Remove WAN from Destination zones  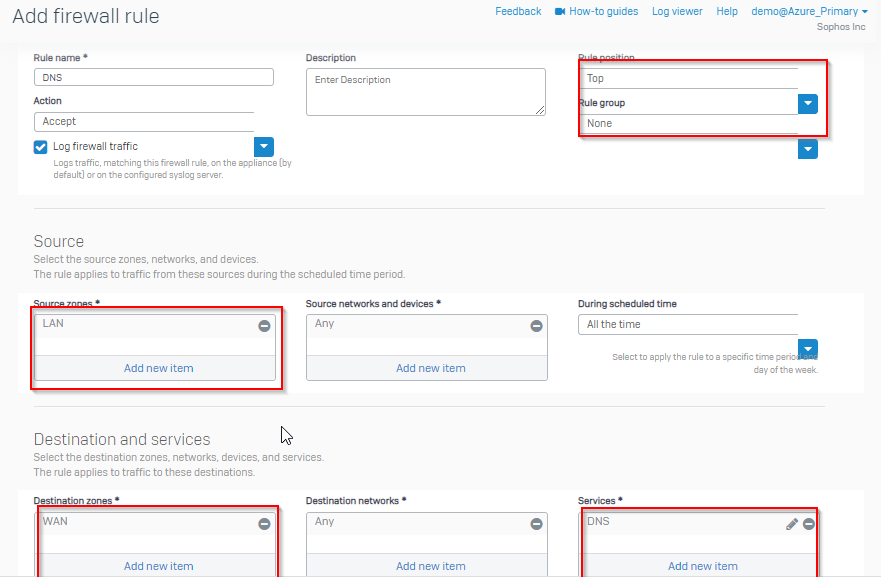point(264,524)
